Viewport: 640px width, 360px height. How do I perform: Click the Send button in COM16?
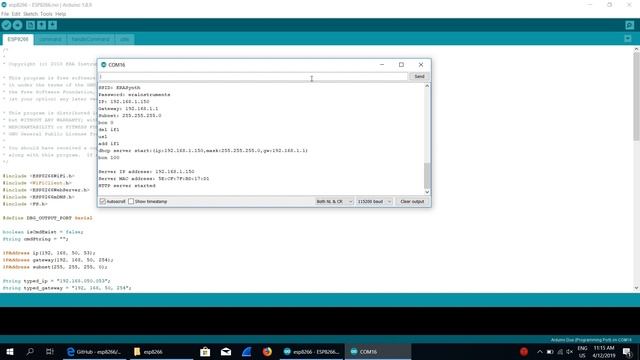[419, 76]
